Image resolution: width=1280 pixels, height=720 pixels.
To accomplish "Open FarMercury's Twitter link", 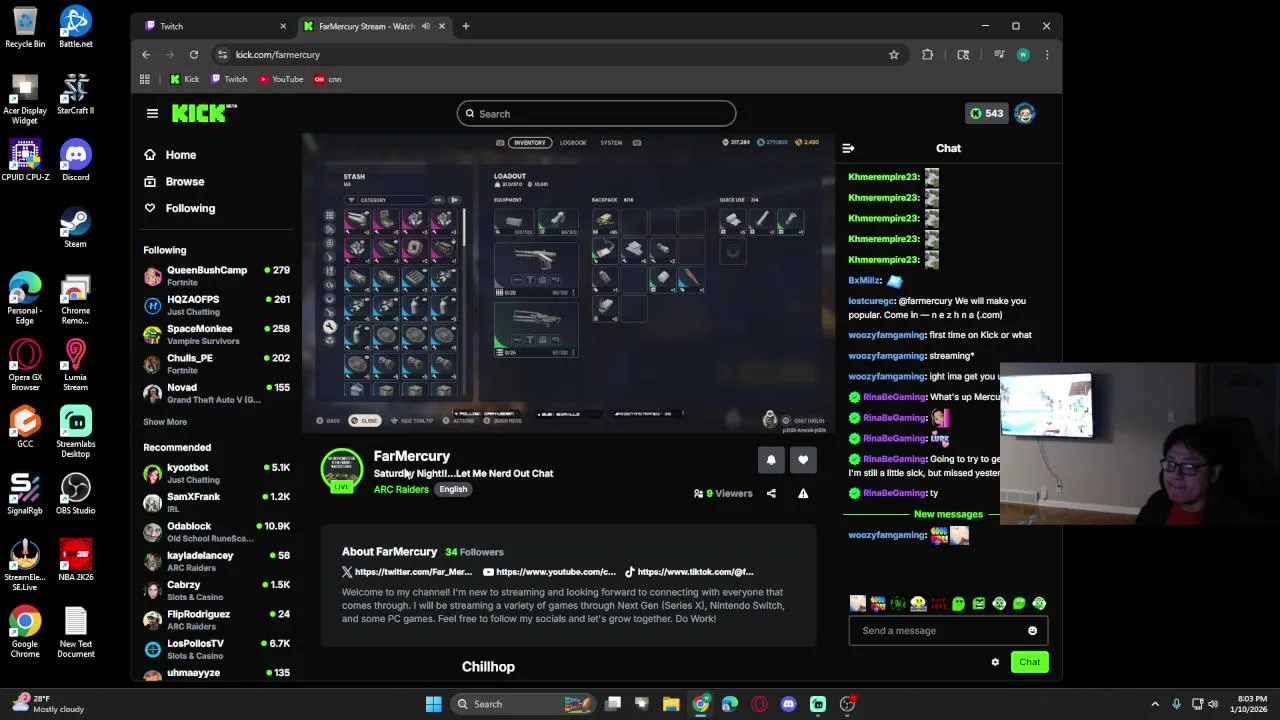I will (407, 572).
